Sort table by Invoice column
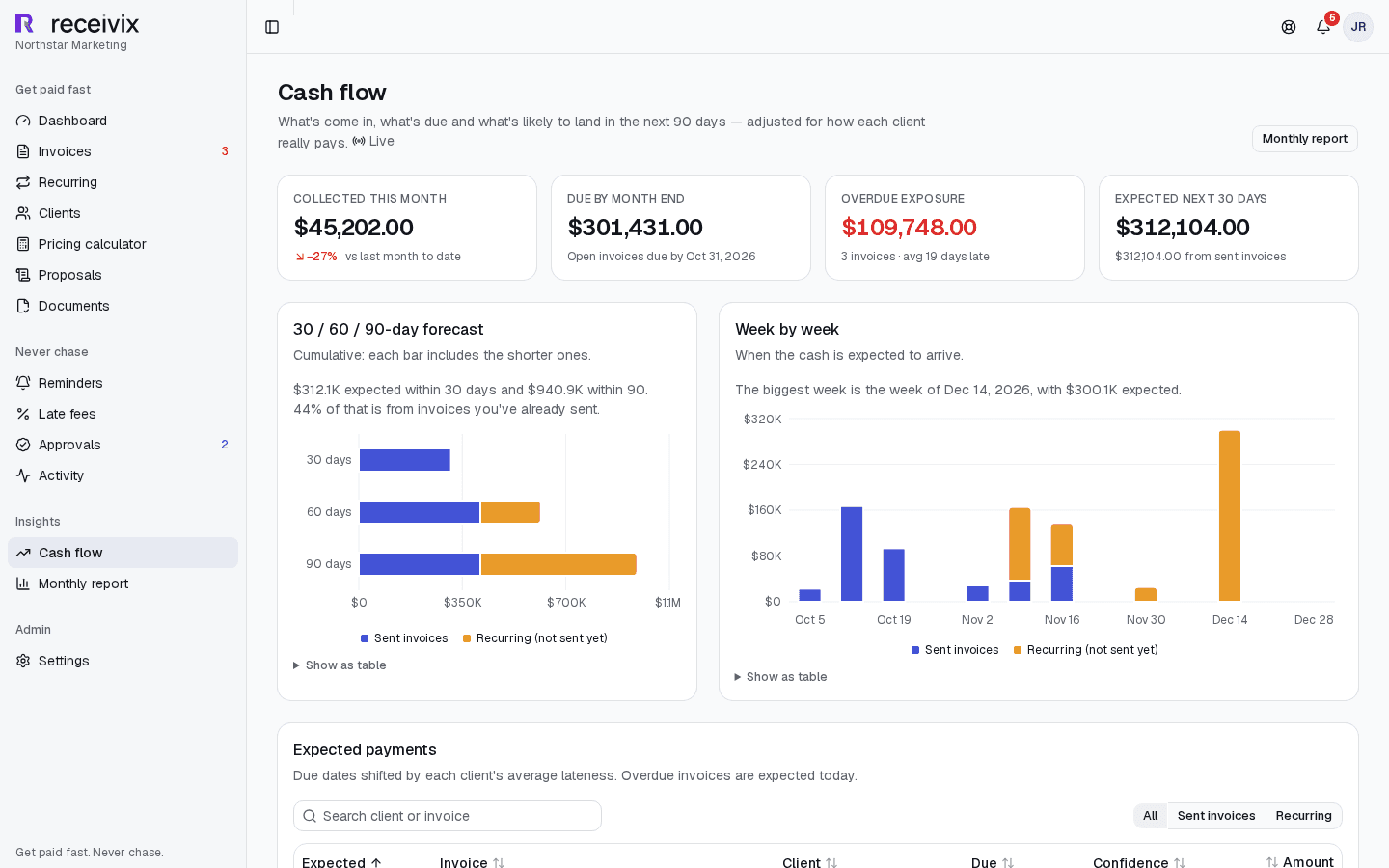Screen dimensions: 1389x868 (x=473, y=862)
